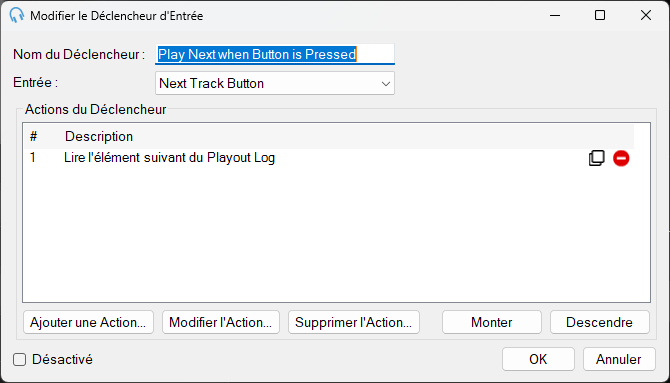670x383 pixels.
Task: Close the dialog with the X icon
Action: 646,16
